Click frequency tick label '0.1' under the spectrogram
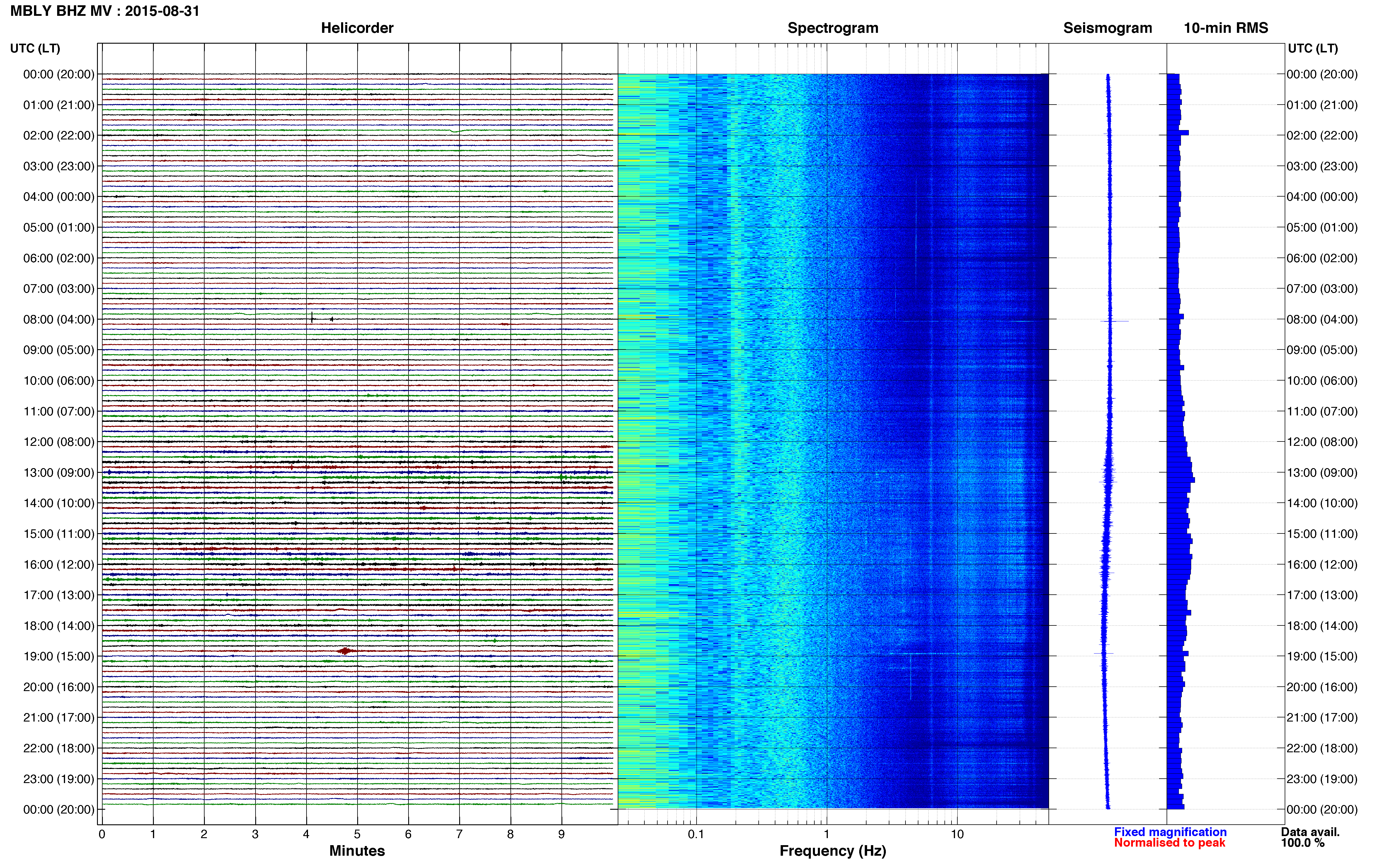Screen dimensions: 1389x868 (696, 834)
